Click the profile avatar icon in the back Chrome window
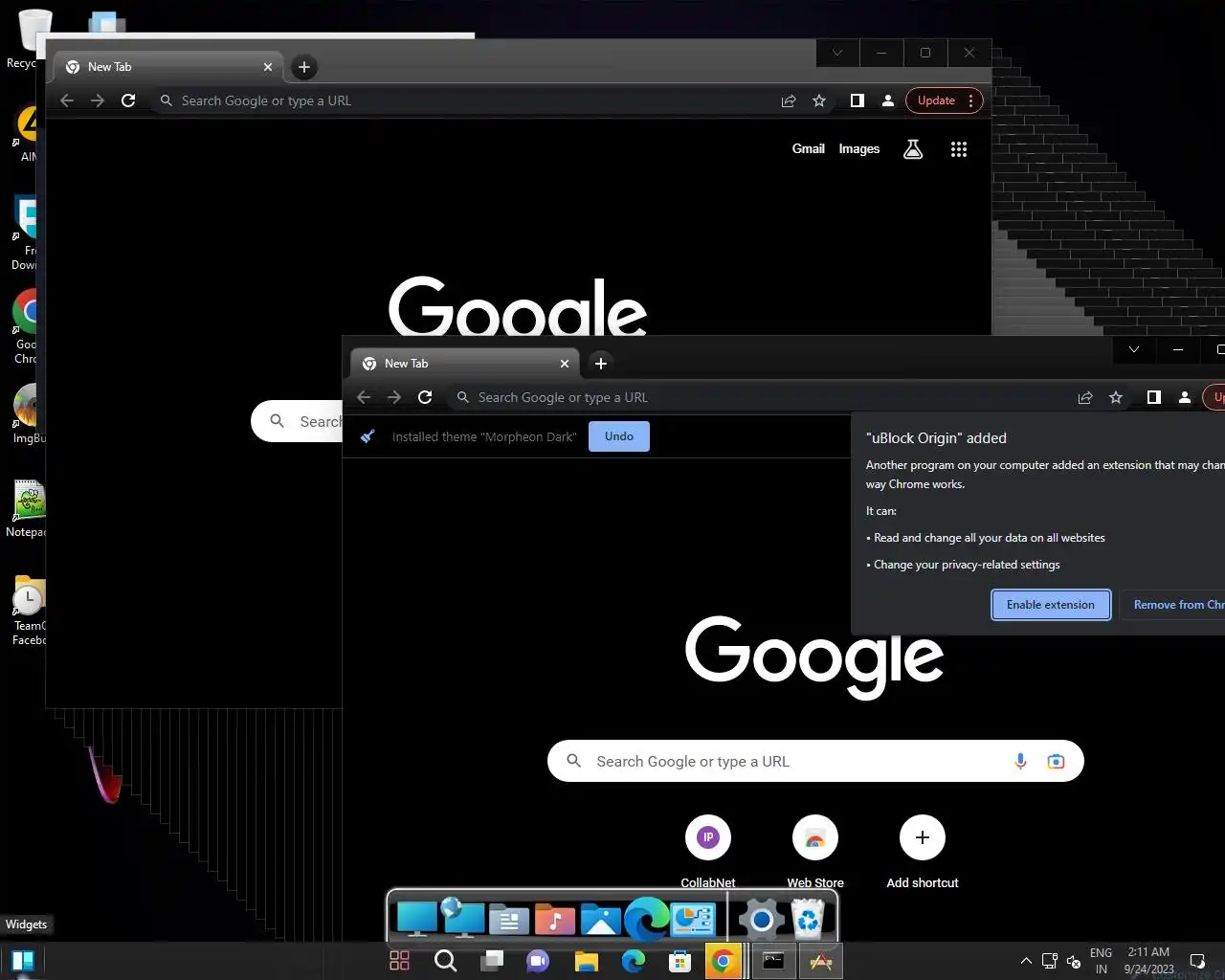Image resolution: width=1225 pixels, height=980 pixels. [x=888, y=100]
